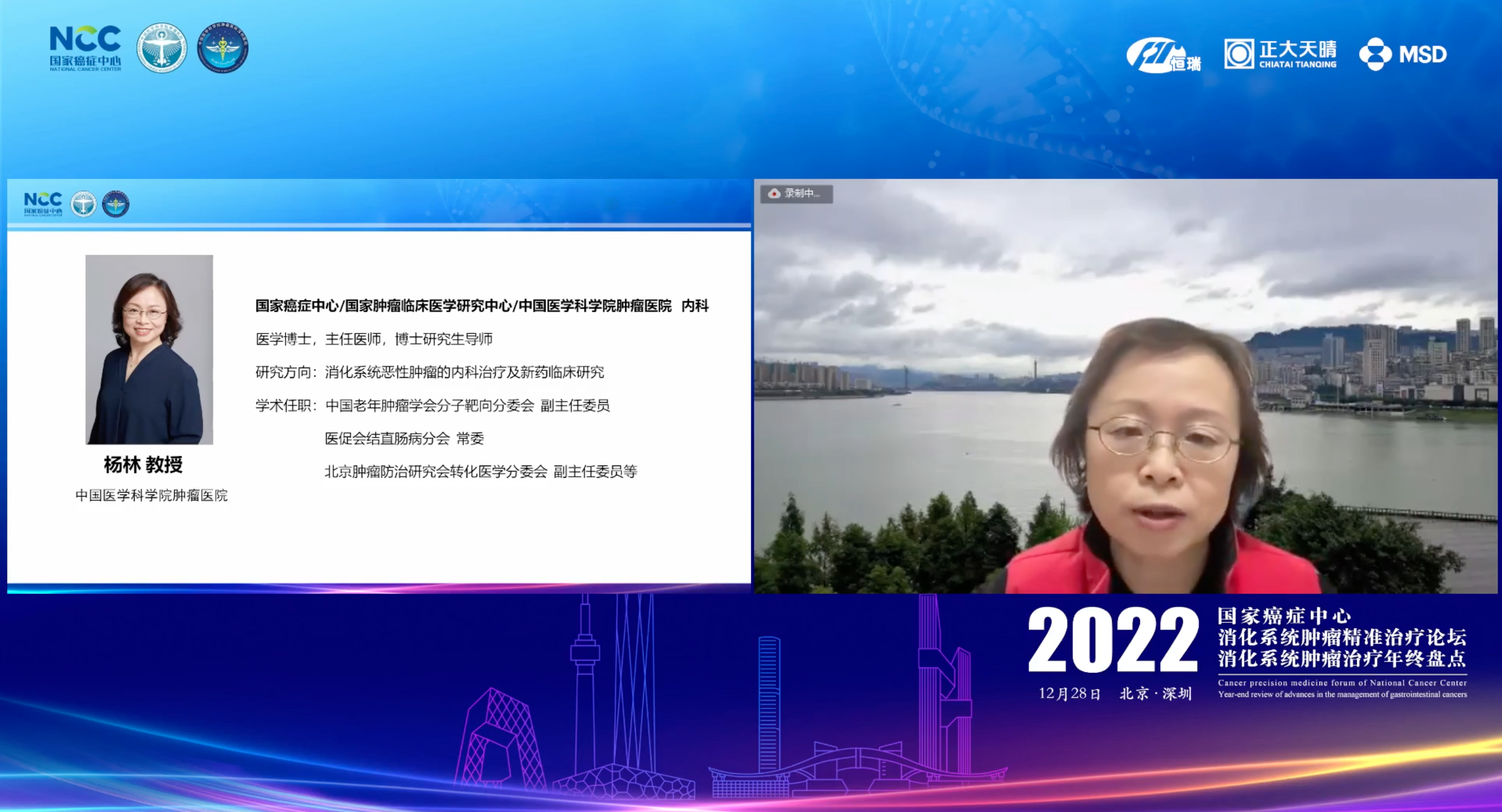Viewport: 1502px width, 812px height.
Task: Click the NCC National Cancer Center logo
Action: pyautogui.click(x=85, y=48)
